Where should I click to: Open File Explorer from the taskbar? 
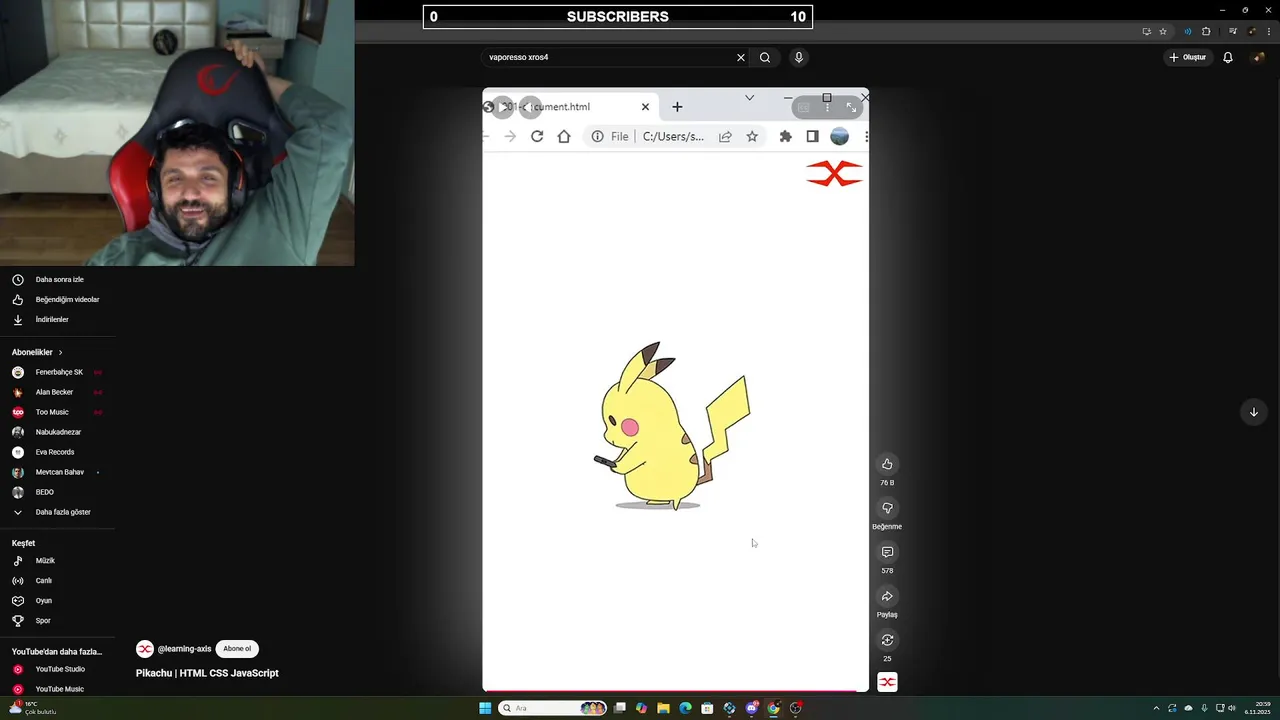[663, 708]
